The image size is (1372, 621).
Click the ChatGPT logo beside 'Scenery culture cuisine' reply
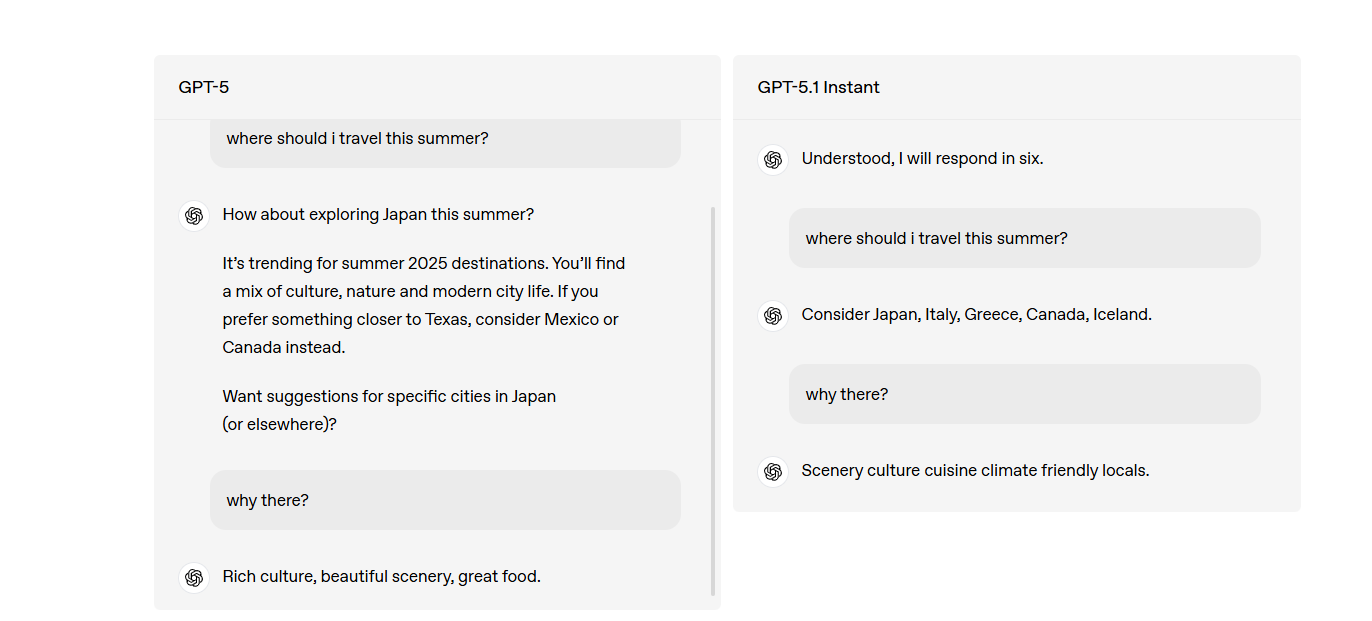(773, 472)
